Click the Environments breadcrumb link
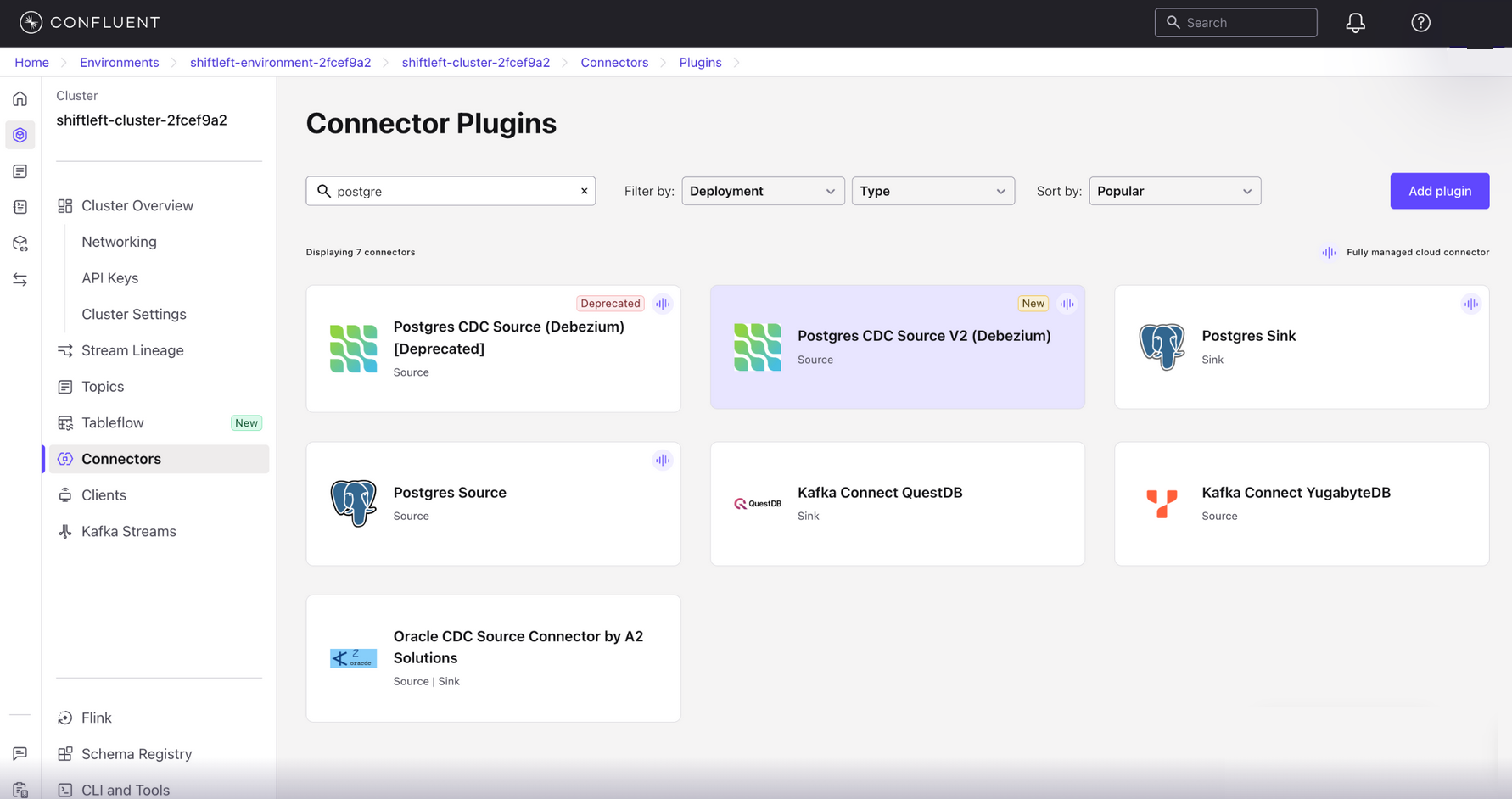This screenshot has height=799, width=1512. [119, 63]
